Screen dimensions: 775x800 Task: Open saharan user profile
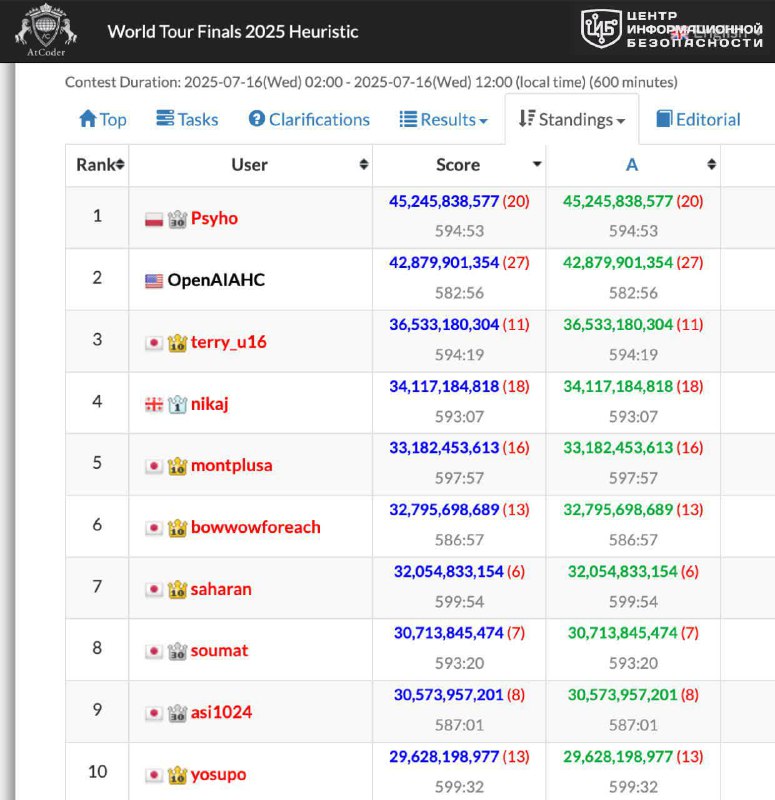pos(221,589)
